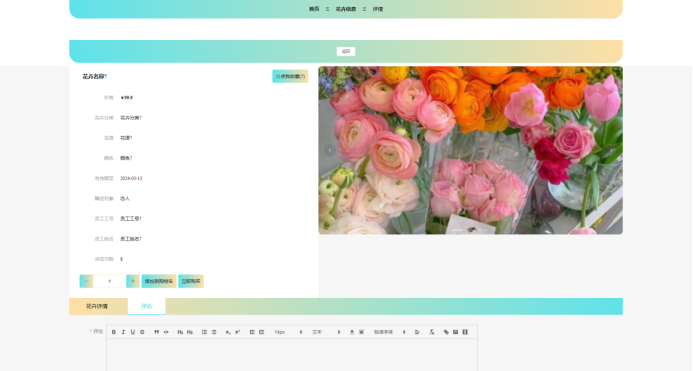Click inside the comment text area
The image size is (693, 371).
pyautogui.click(x=292, y=355)
